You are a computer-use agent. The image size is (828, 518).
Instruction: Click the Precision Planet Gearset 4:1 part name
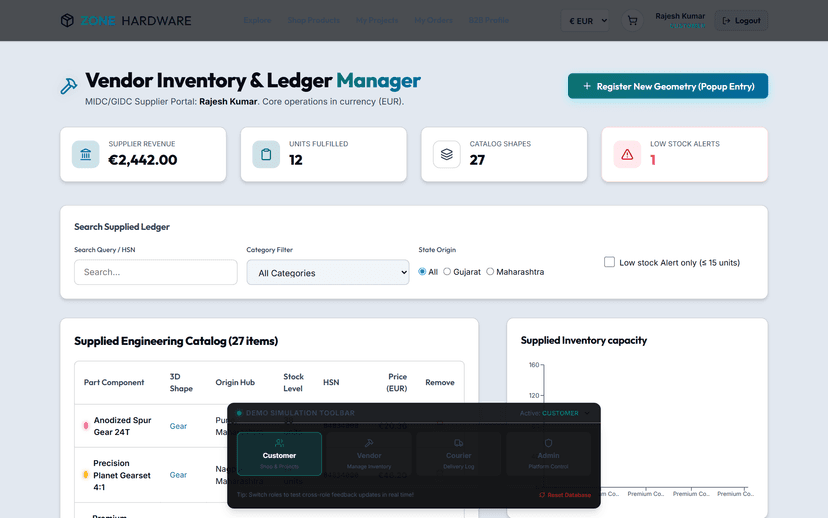[x=122, y=475]
